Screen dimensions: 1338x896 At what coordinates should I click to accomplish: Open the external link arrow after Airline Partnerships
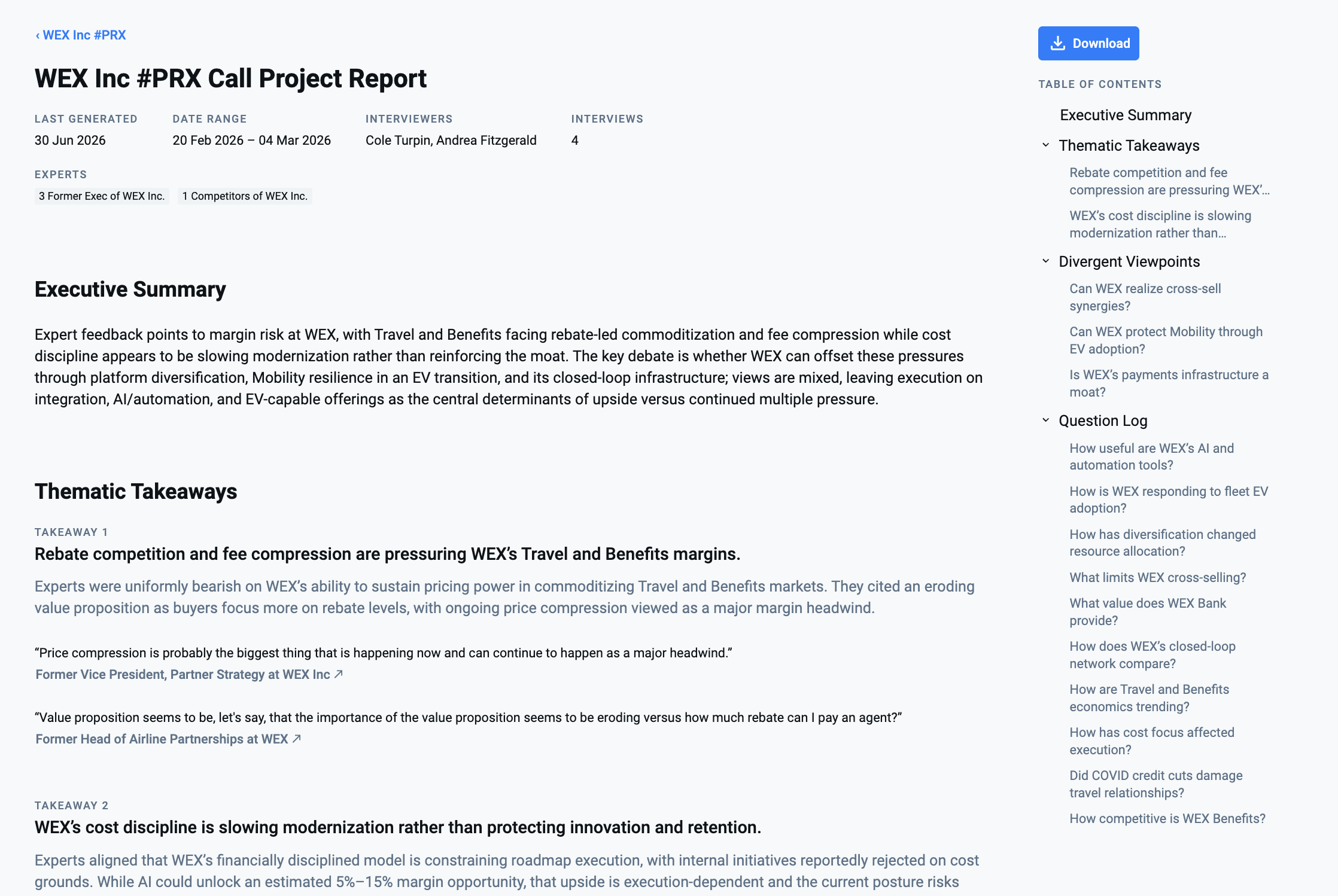pyautogui.click(x=297, y=739)
